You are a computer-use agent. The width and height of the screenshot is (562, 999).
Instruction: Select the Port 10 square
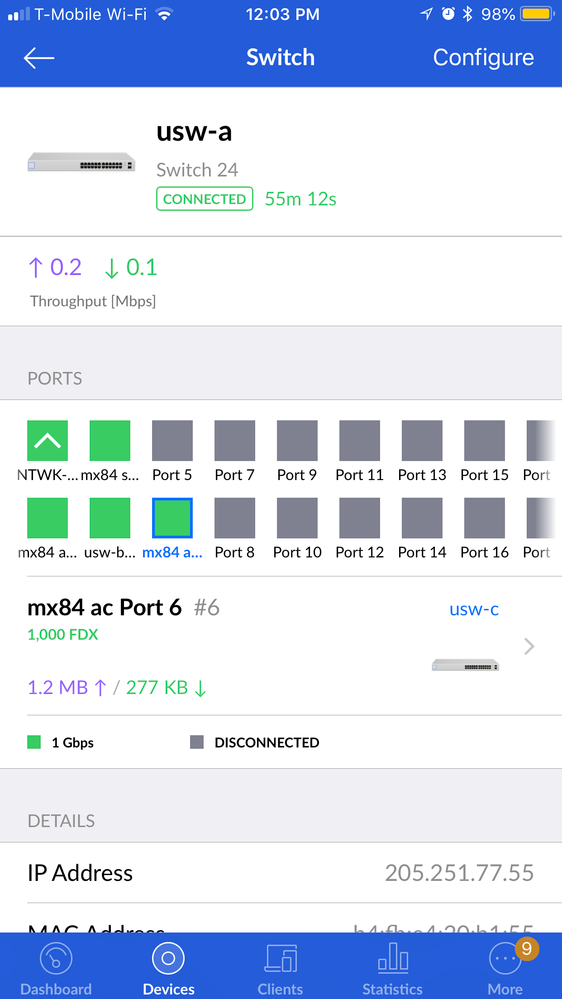tap(297, 518)
